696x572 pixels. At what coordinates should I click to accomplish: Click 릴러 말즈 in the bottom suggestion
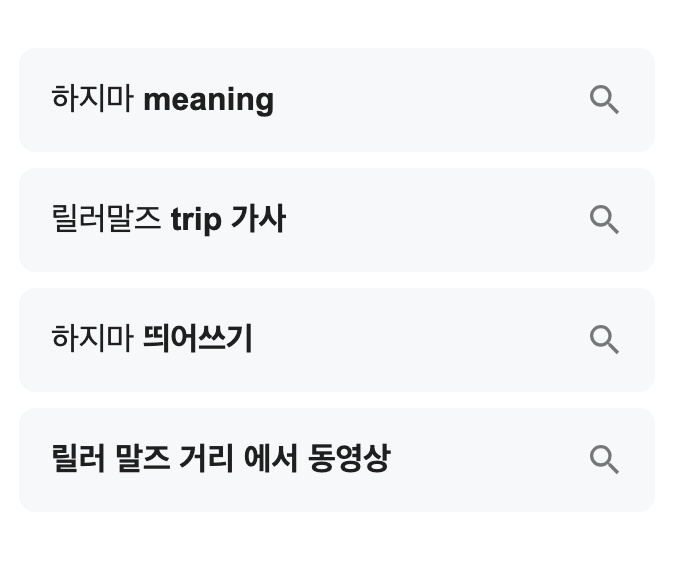[111, 458]
